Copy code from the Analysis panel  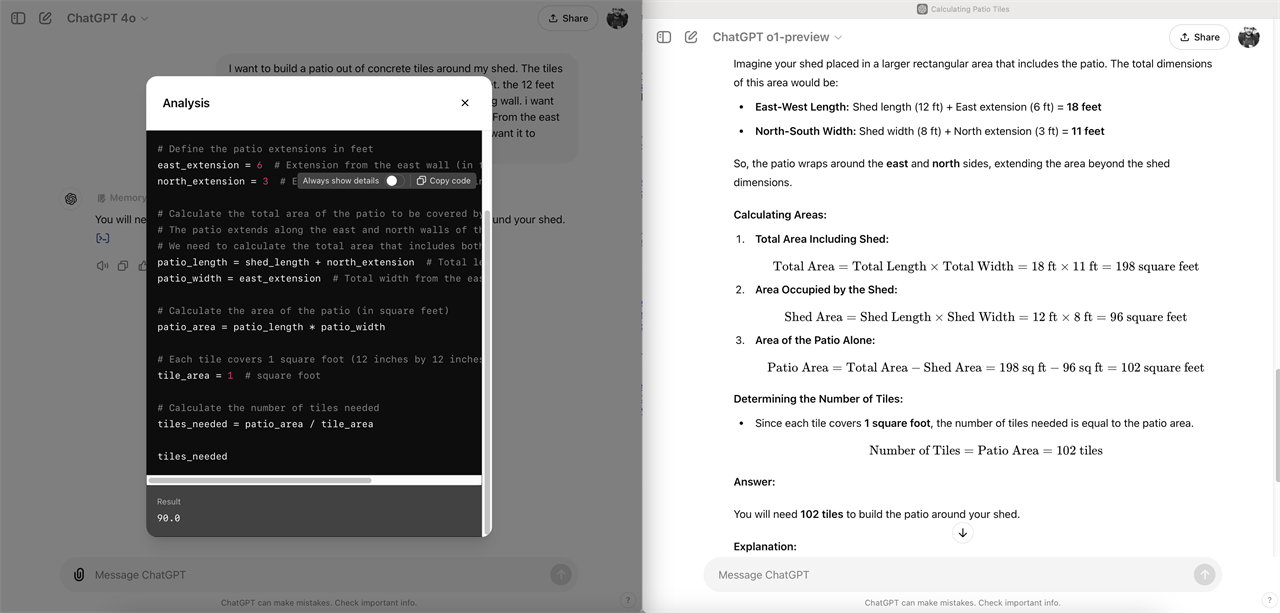pos(443,181)
